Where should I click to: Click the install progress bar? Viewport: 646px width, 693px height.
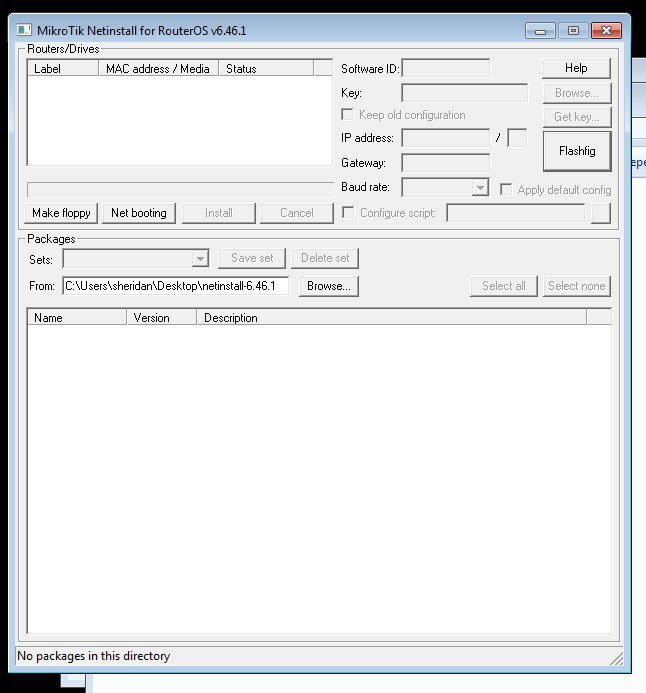tap(180, 189)
